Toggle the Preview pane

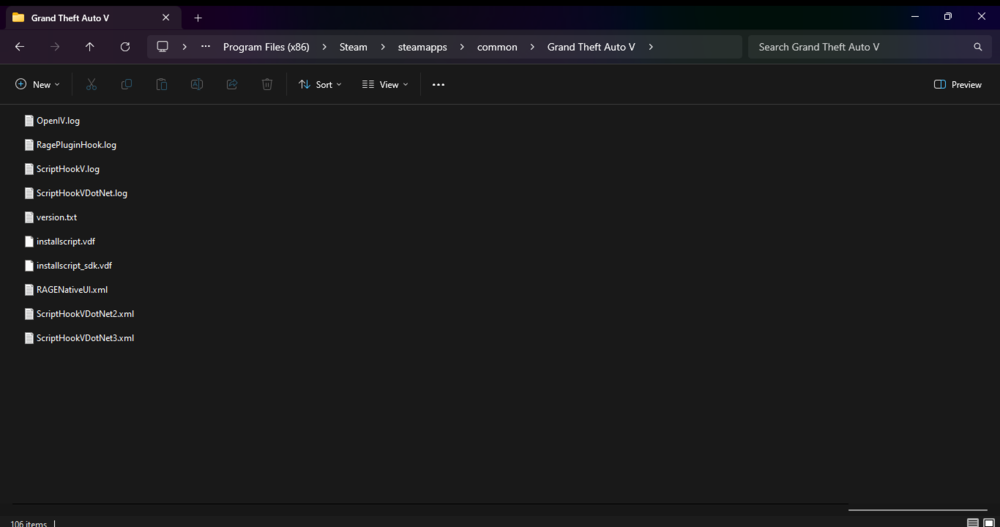click(x=957, y=84)
